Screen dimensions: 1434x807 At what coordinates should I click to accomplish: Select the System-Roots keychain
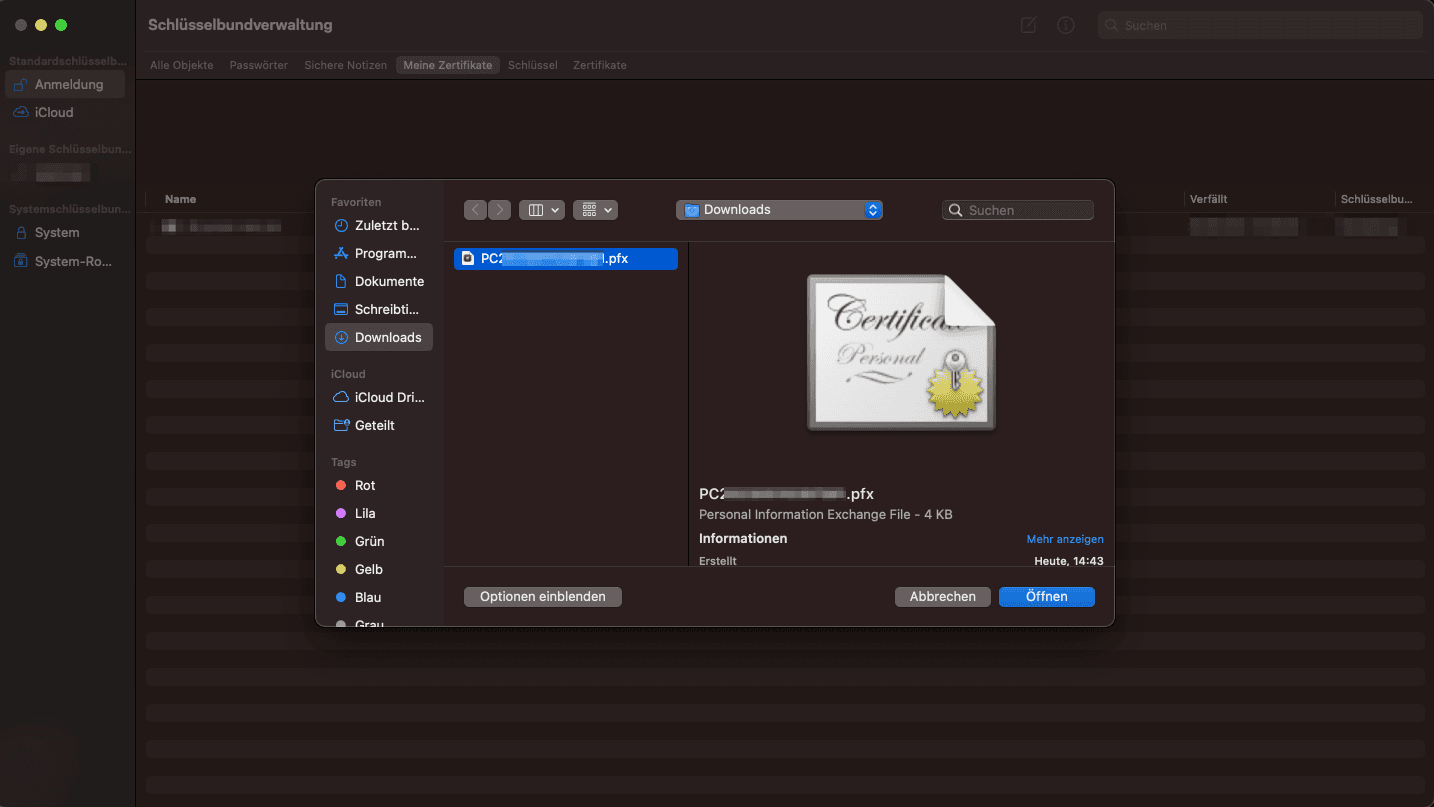click(73, 261)
